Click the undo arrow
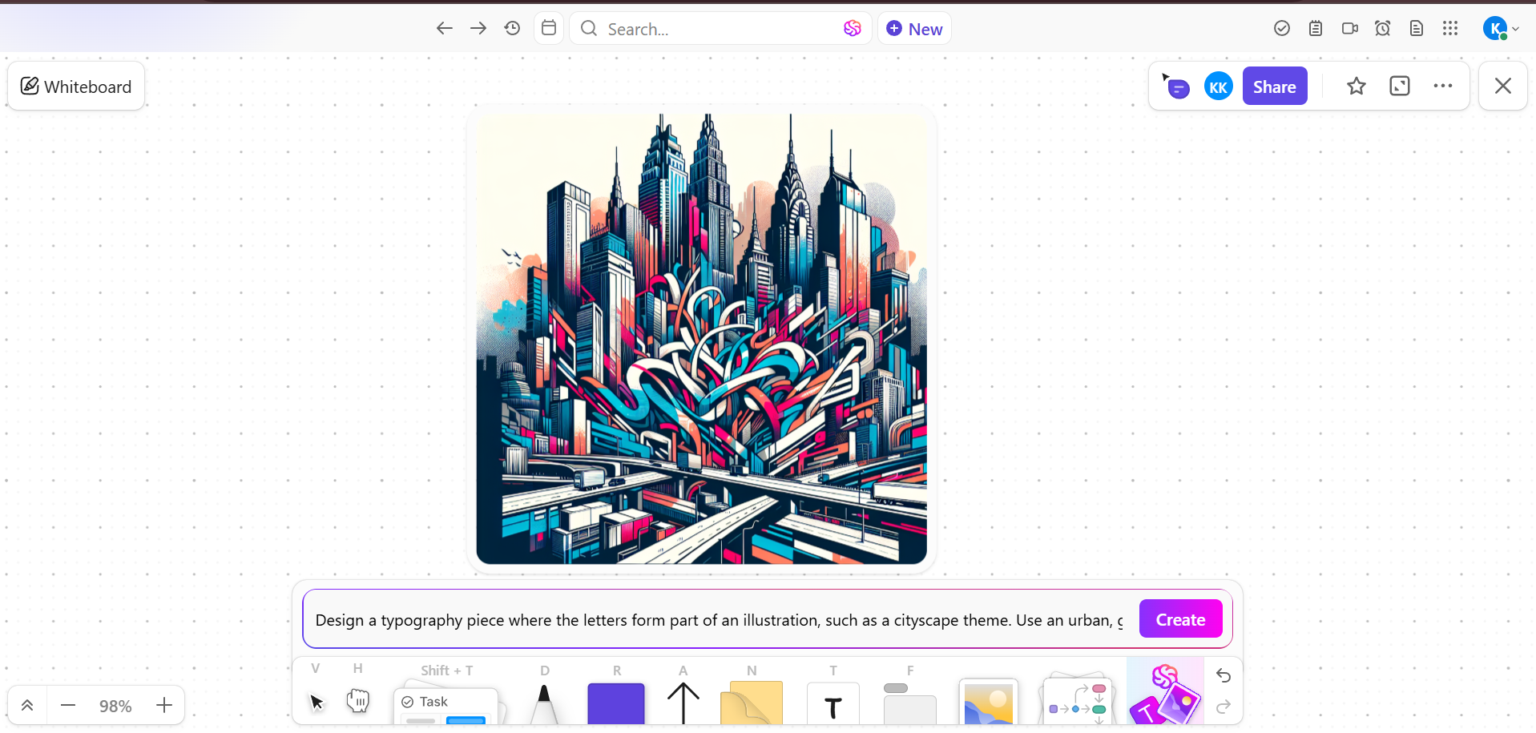The image size is (1536, 733). coord(1222,676)
